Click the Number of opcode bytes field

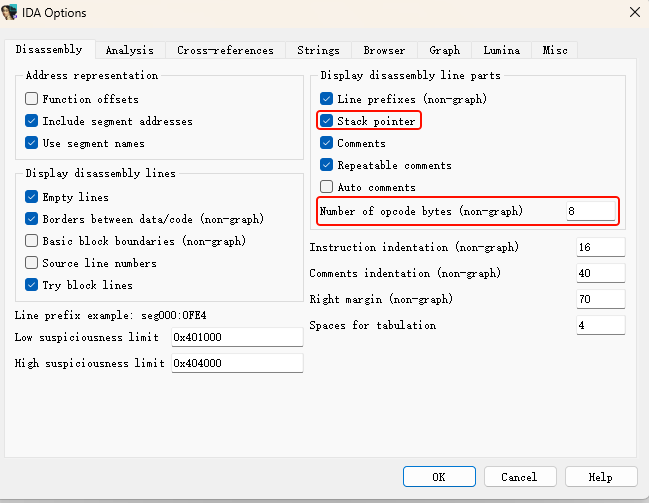(591, 211)
